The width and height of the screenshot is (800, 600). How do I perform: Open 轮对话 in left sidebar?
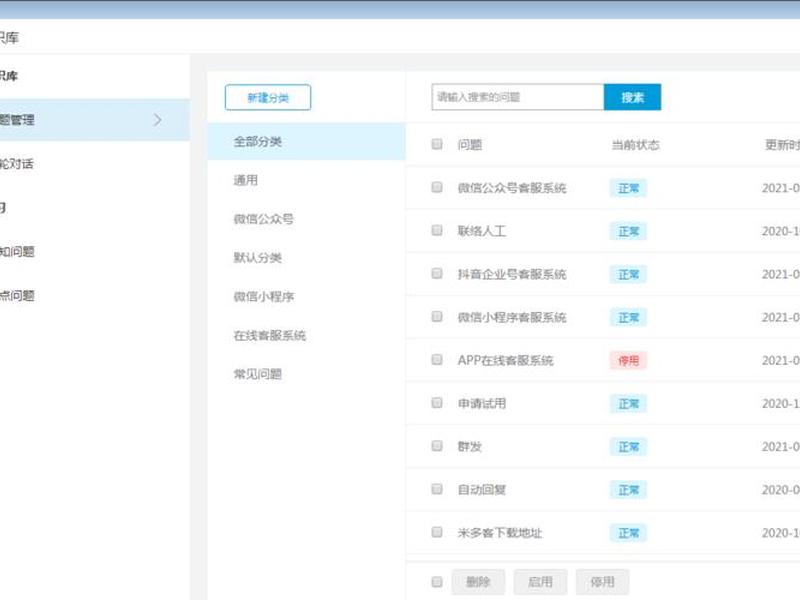17,164
